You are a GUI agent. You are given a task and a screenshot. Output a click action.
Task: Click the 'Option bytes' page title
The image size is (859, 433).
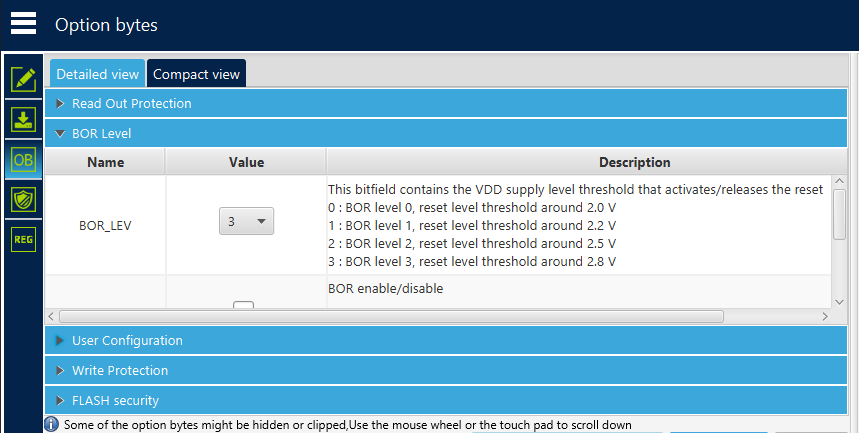pyautogui.click(x=106, y=25)
